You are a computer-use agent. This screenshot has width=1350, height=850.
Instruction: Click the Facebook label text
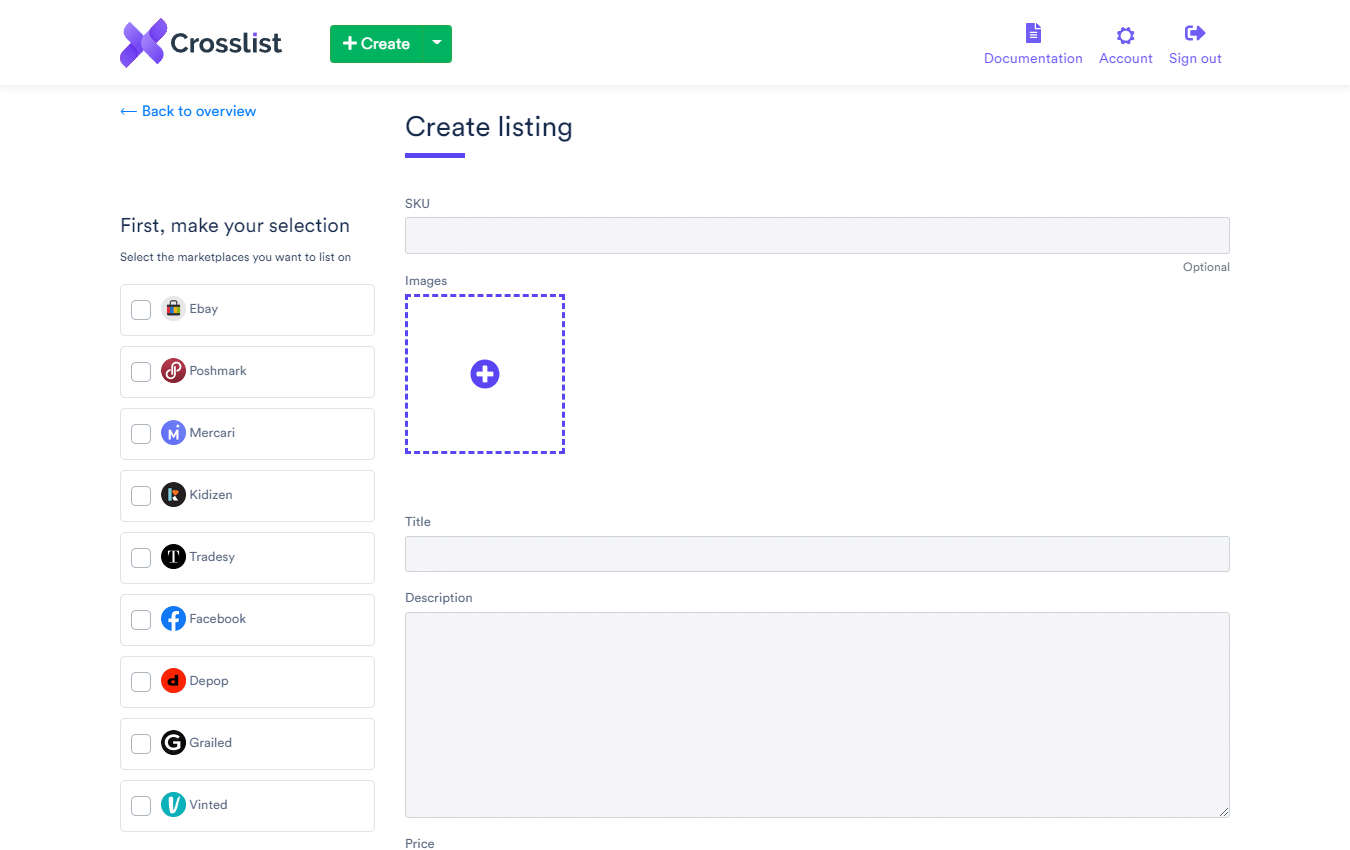tap(218, 619)
